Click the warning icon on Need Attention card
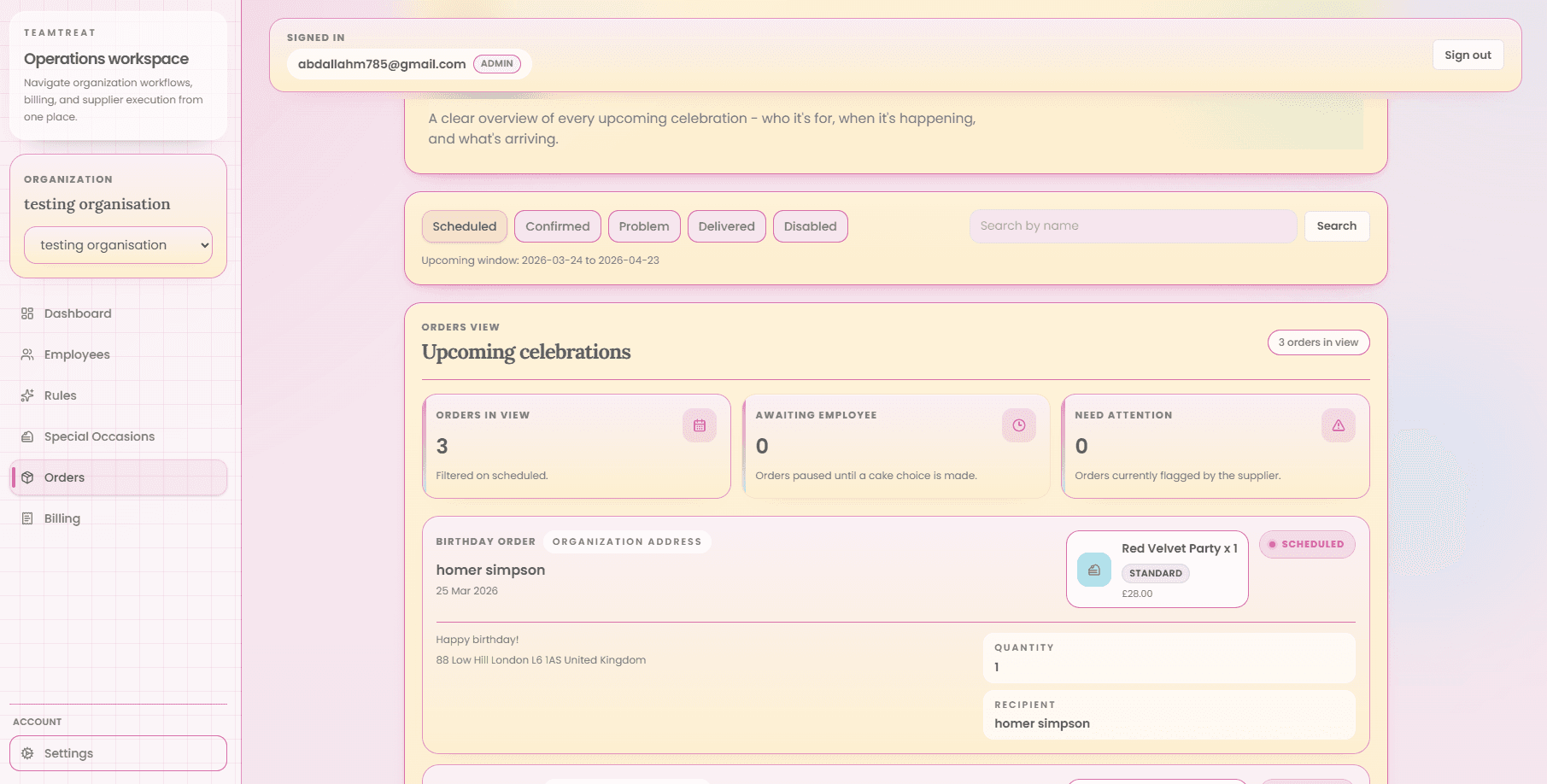The height and width of the screenshot is (784, 1547). pyautogui.click(x=1338, y=424)
